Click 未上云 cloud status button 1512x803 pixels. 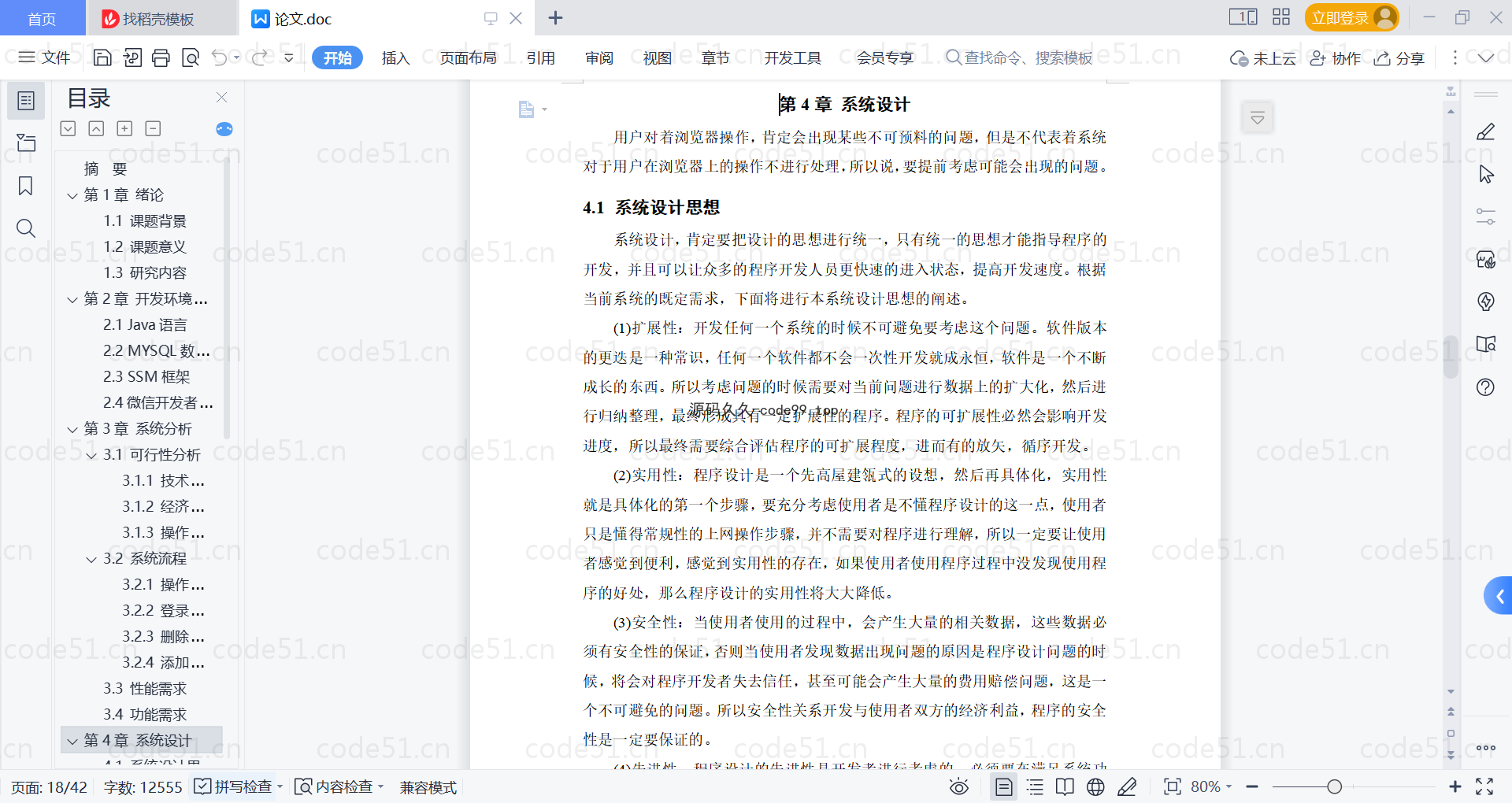point(1263,57)
